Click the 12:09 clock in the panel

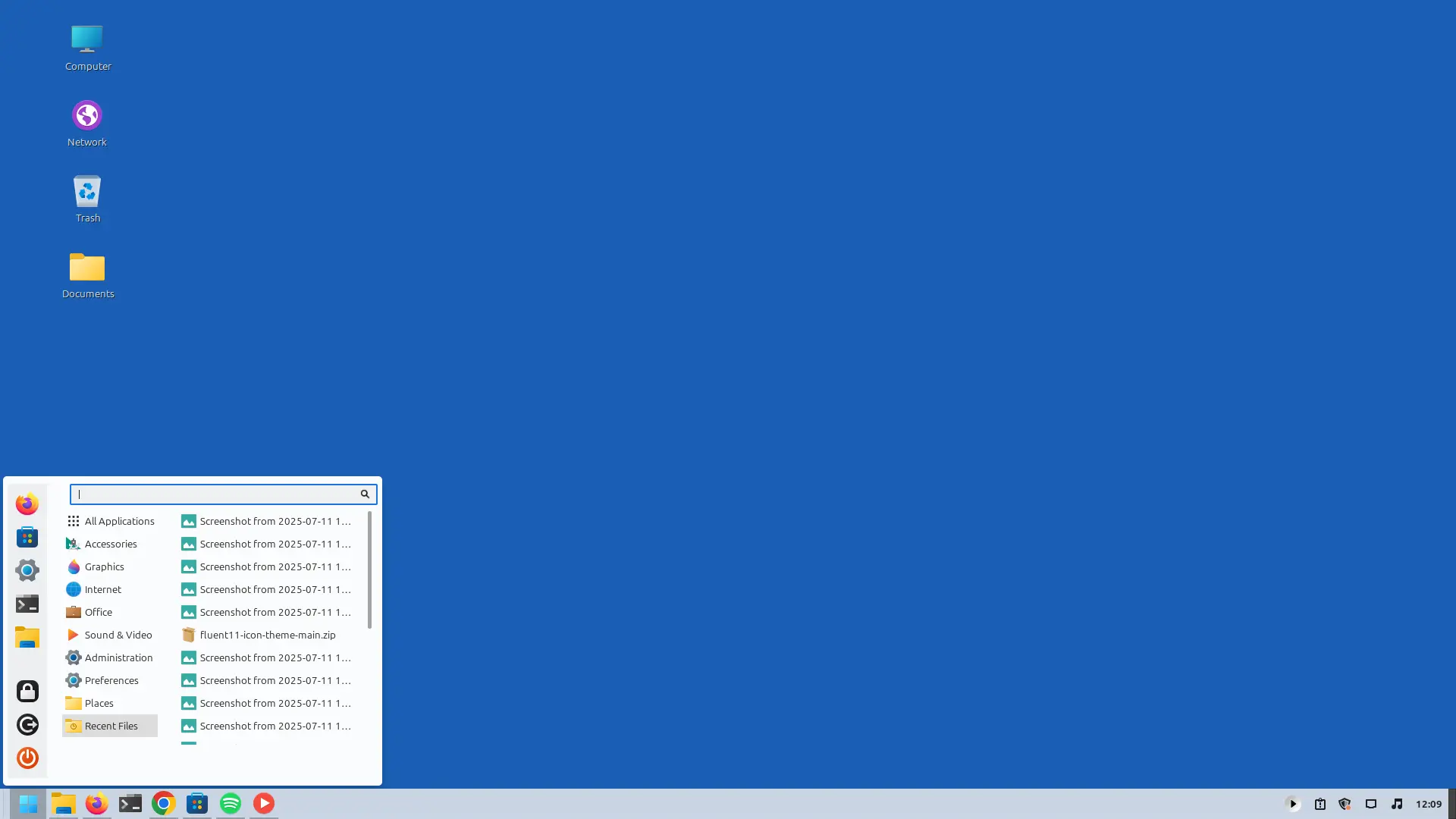pos(1429,805)
